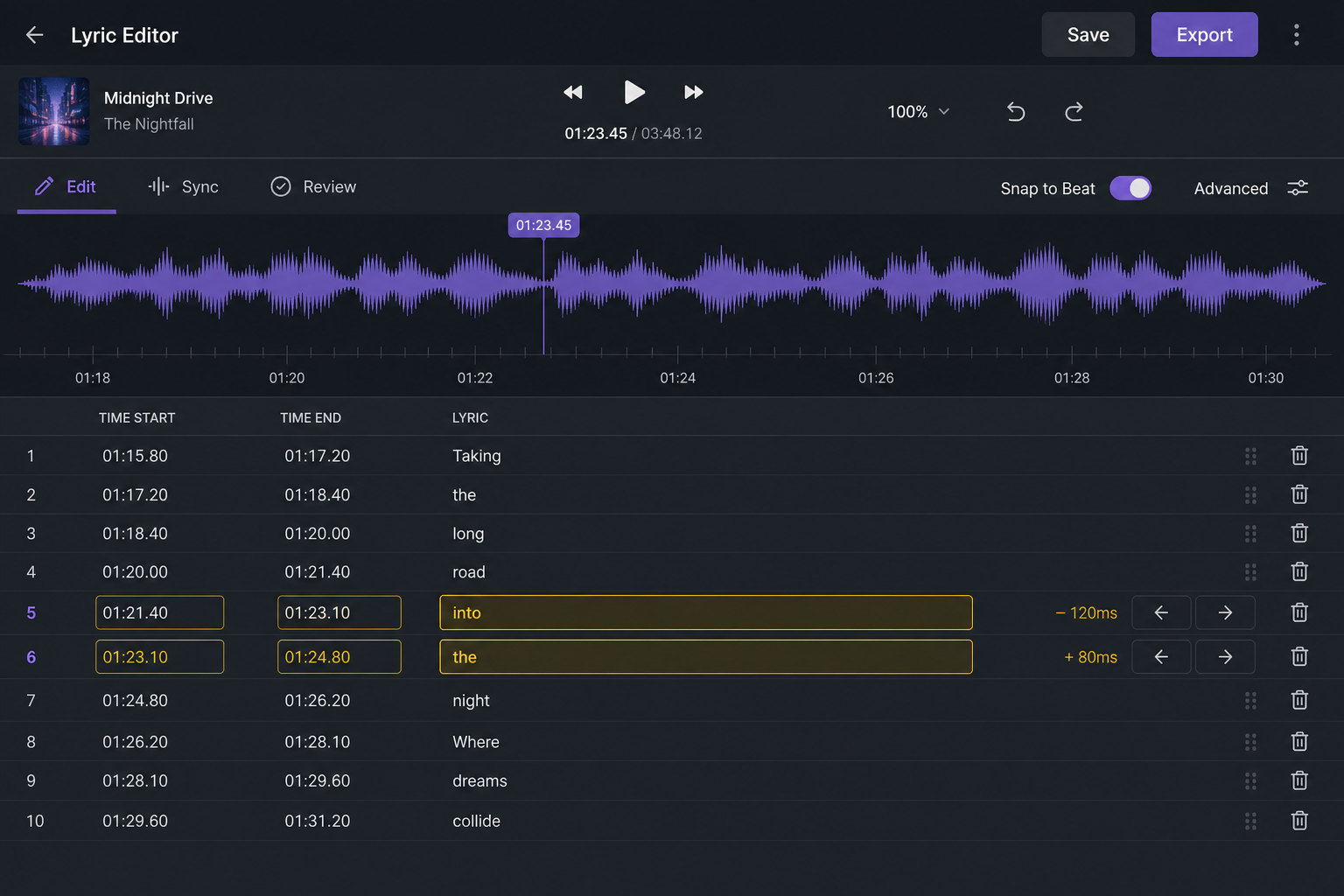Delete the 'night' lyric row
The height and width of the screenshot is (896, 1344).
[x=1299, y=700]
